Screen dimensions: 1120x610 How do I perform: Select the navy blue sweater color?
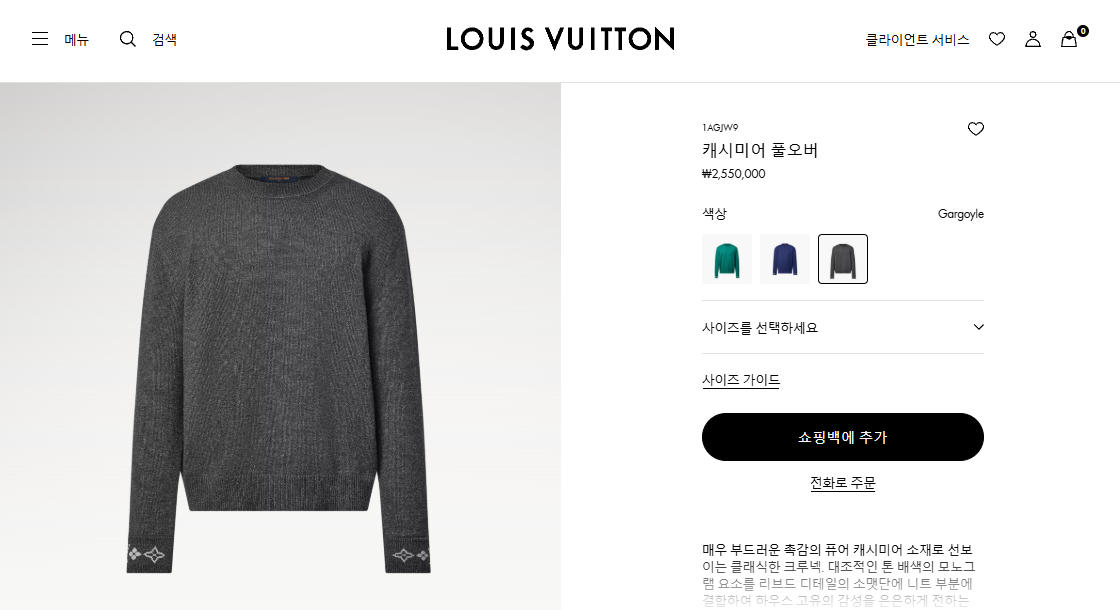(784, 259)
